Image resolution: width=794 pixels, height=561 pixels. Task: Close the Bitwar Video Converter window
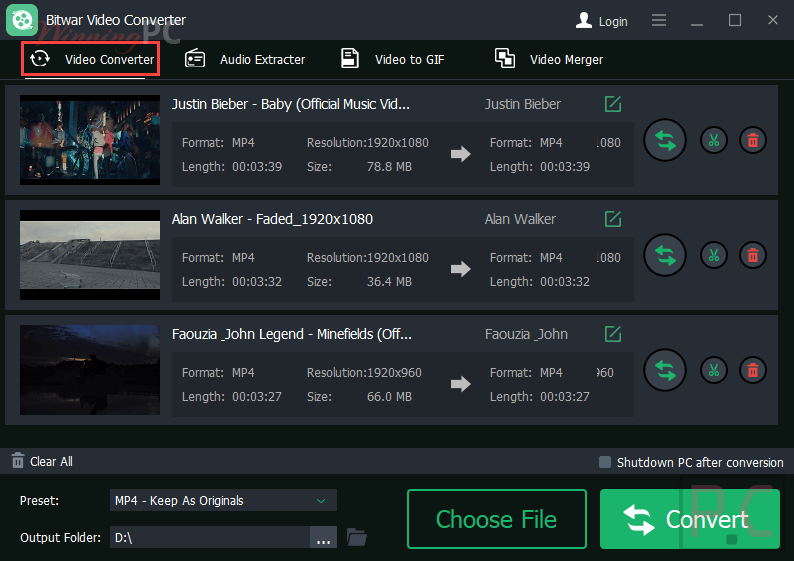pos(772,20)
